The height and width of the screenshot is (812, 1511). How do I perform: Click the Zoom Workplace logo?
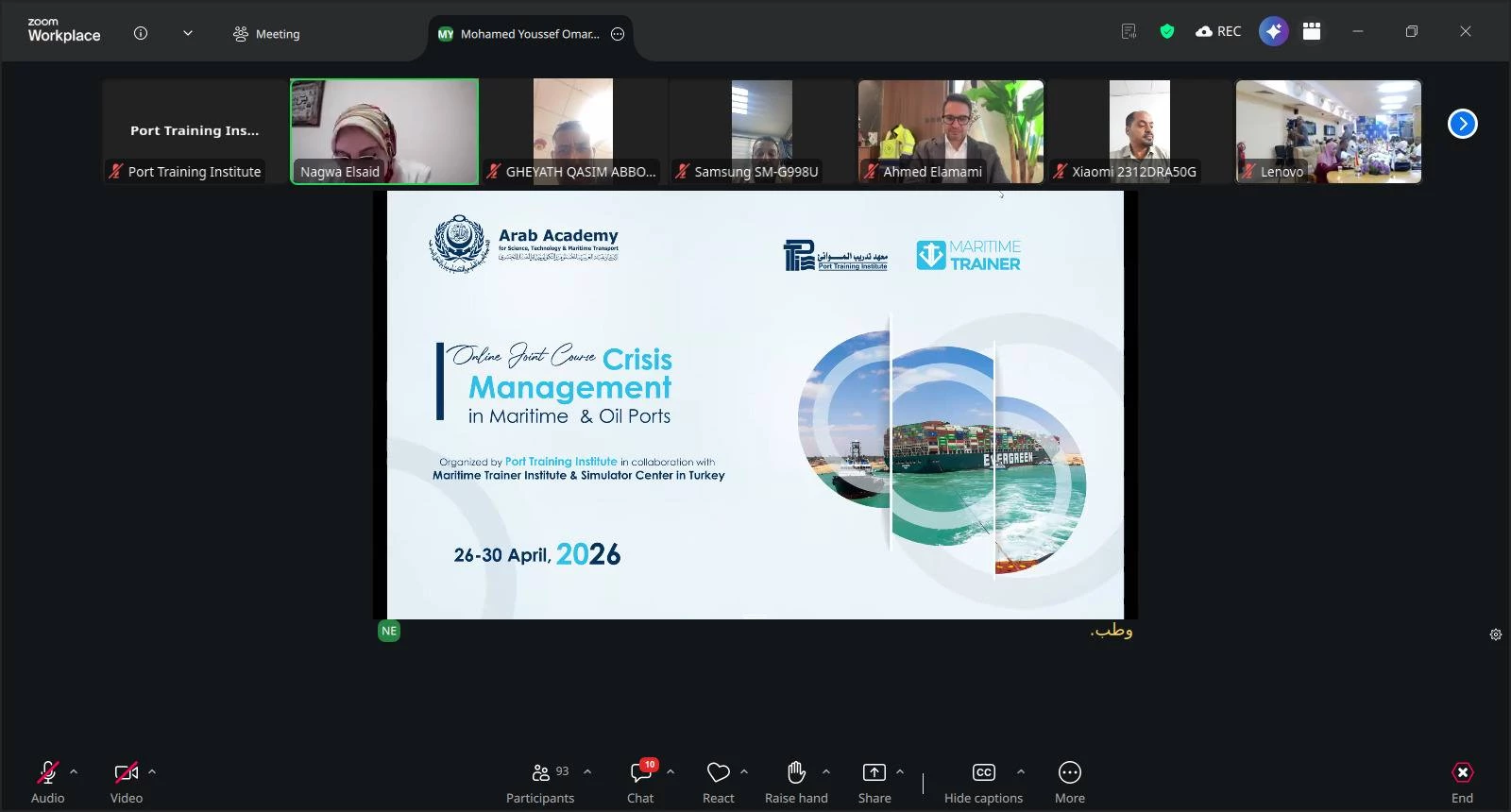click(x=63, y=30)
